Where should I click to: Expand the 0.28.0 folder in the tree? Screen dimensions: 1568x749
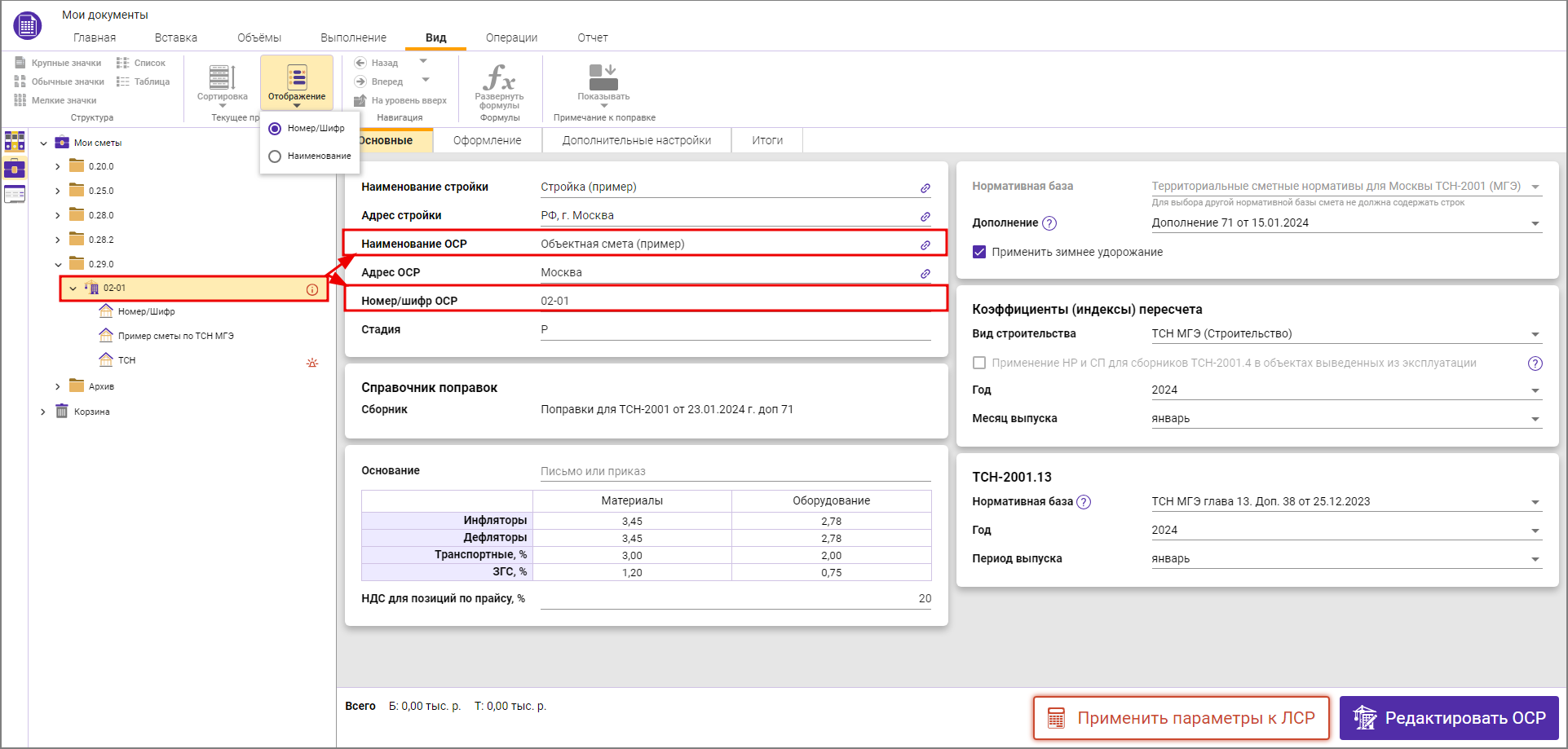[x=57, y=216]
